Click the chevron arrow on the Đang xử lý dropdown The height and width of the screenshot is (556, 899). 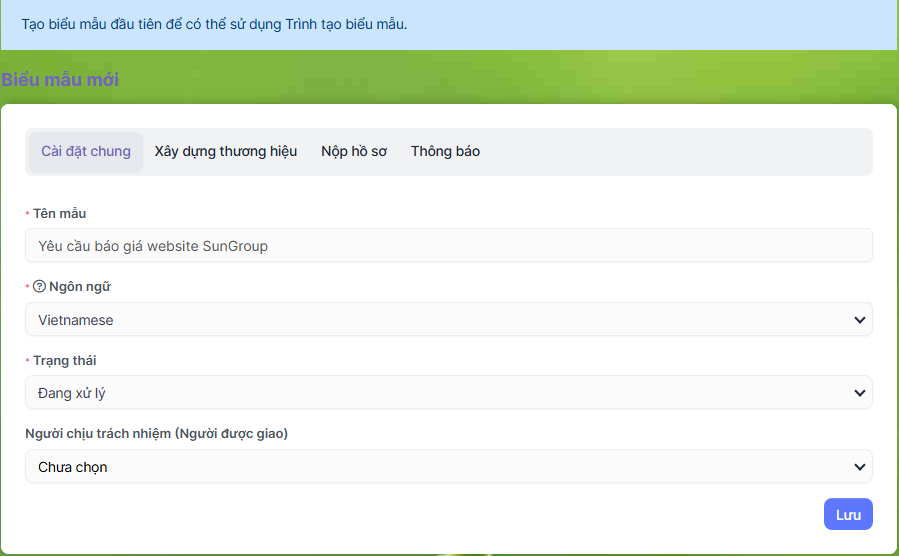[859, 393]
